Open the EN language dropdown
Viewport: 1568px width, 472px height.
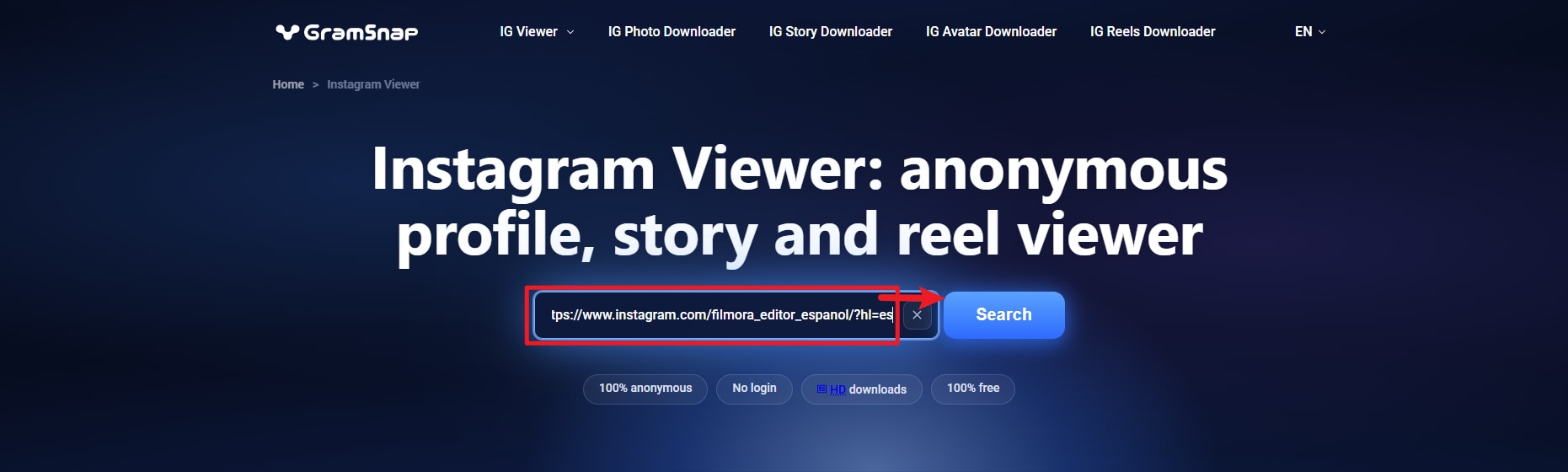1310,31
